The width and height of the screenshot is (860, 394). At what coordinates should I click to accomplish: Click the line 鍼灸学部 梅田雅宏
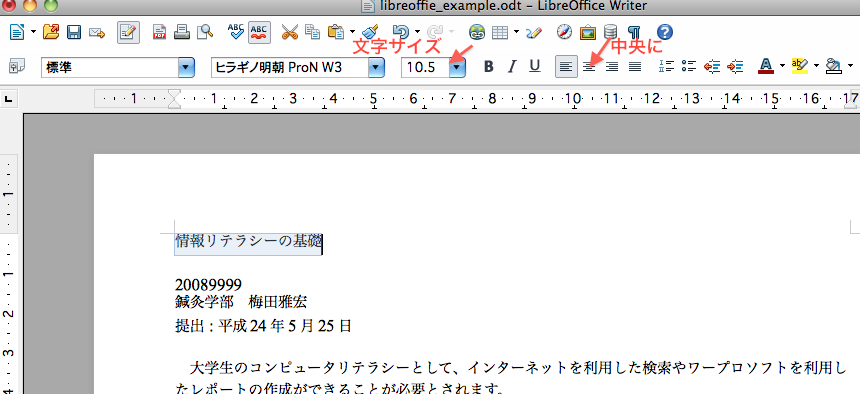[x=241, y=302]
